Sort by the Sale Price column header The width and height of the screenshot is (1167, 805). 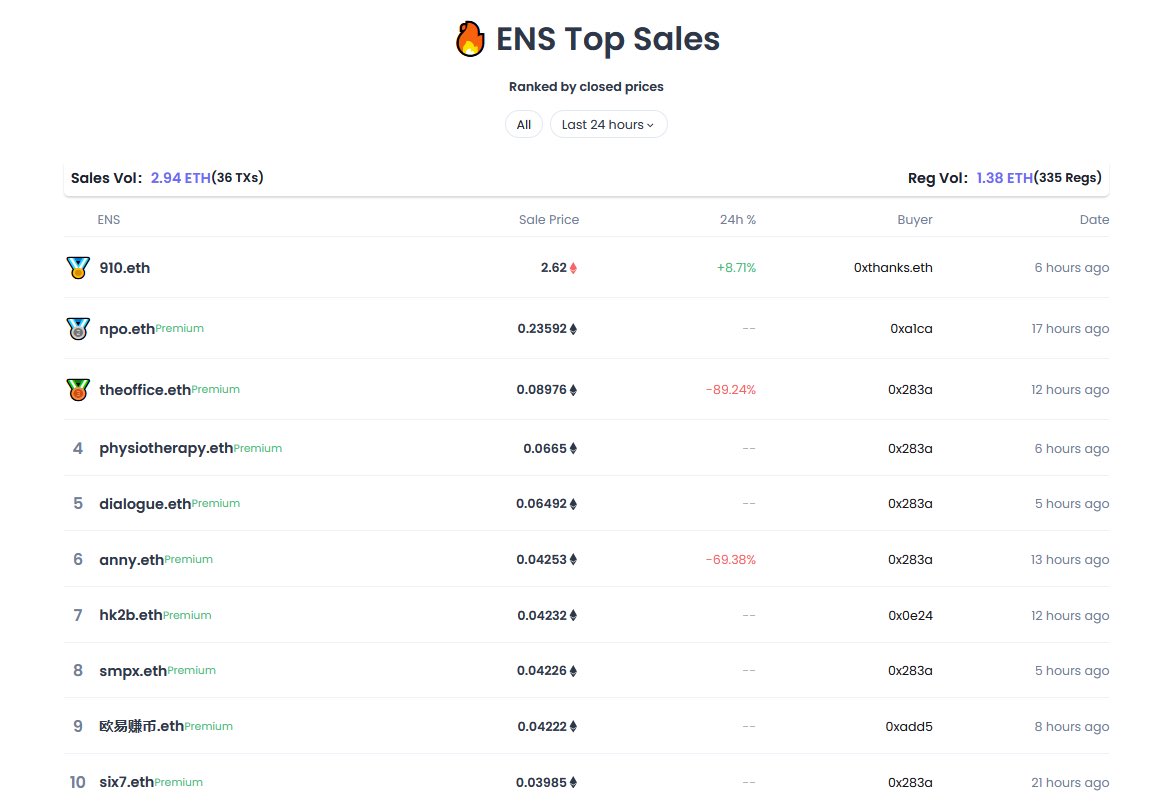click(549, 219)
